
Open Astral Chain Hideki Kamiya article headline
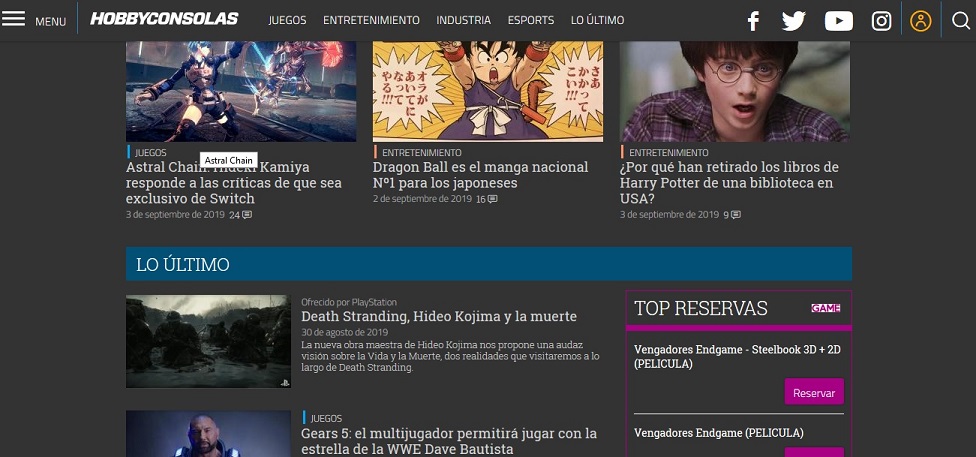pyautogui.click(x=233, y=183)
